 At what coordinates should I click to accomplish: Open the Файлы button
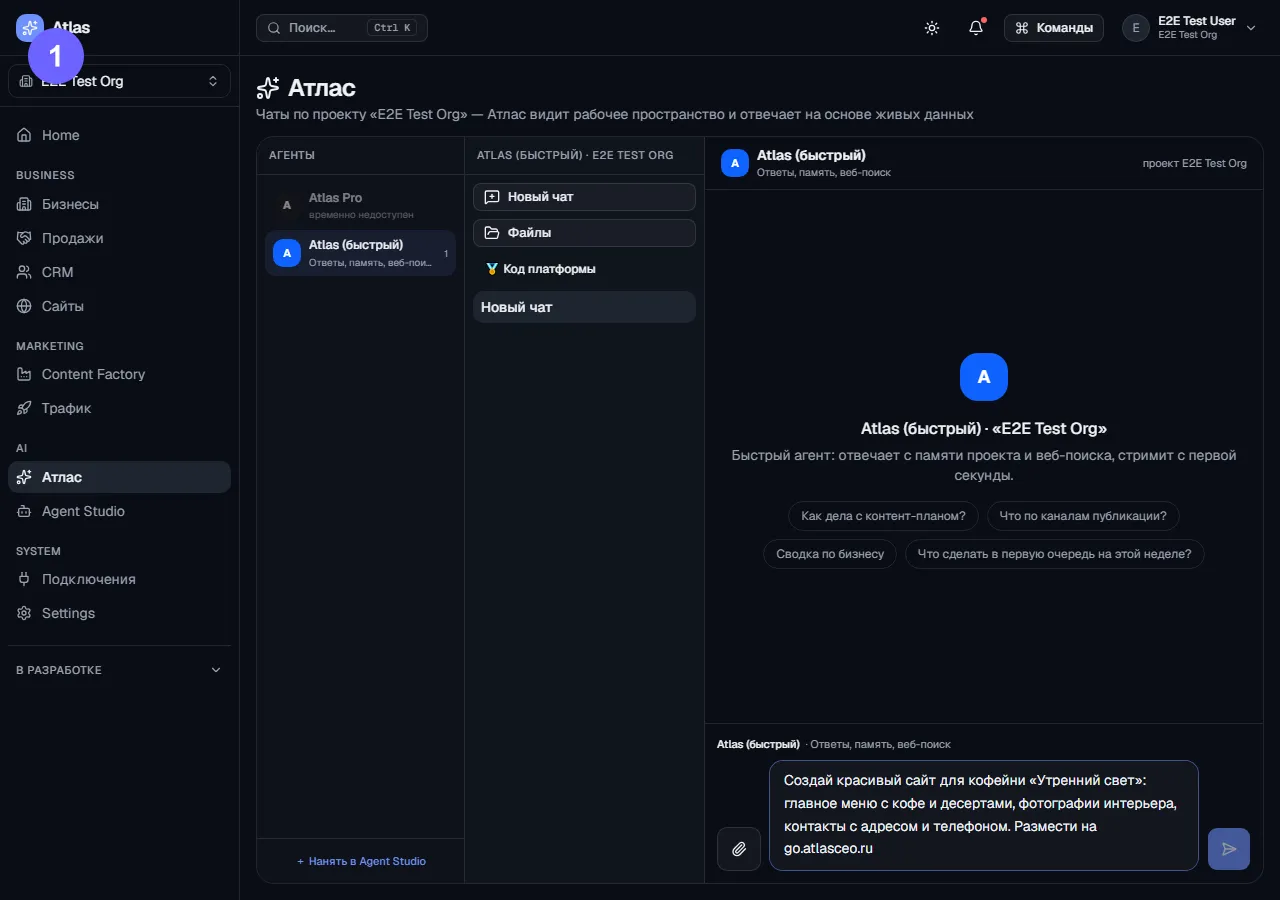click(x=584, y=233)
